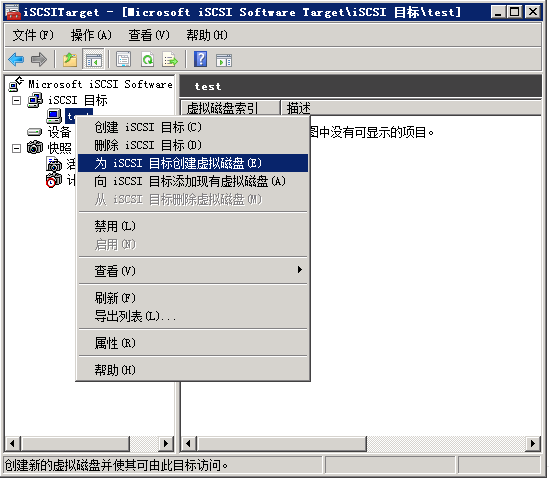Viewport: 549px width, 480px height.
Task: Open the Properties toolbar icon
Action: coord(124,60)
